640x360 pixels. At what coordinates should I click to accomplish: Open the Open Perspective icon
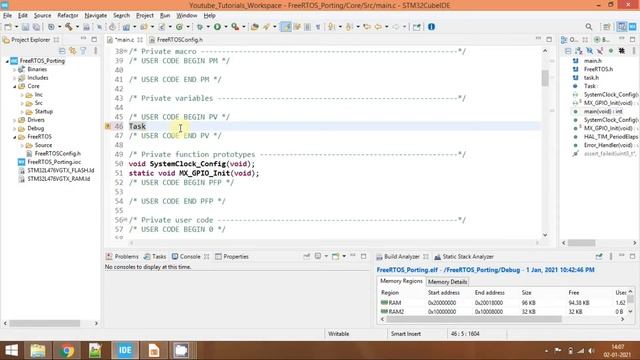click(607, 27)
